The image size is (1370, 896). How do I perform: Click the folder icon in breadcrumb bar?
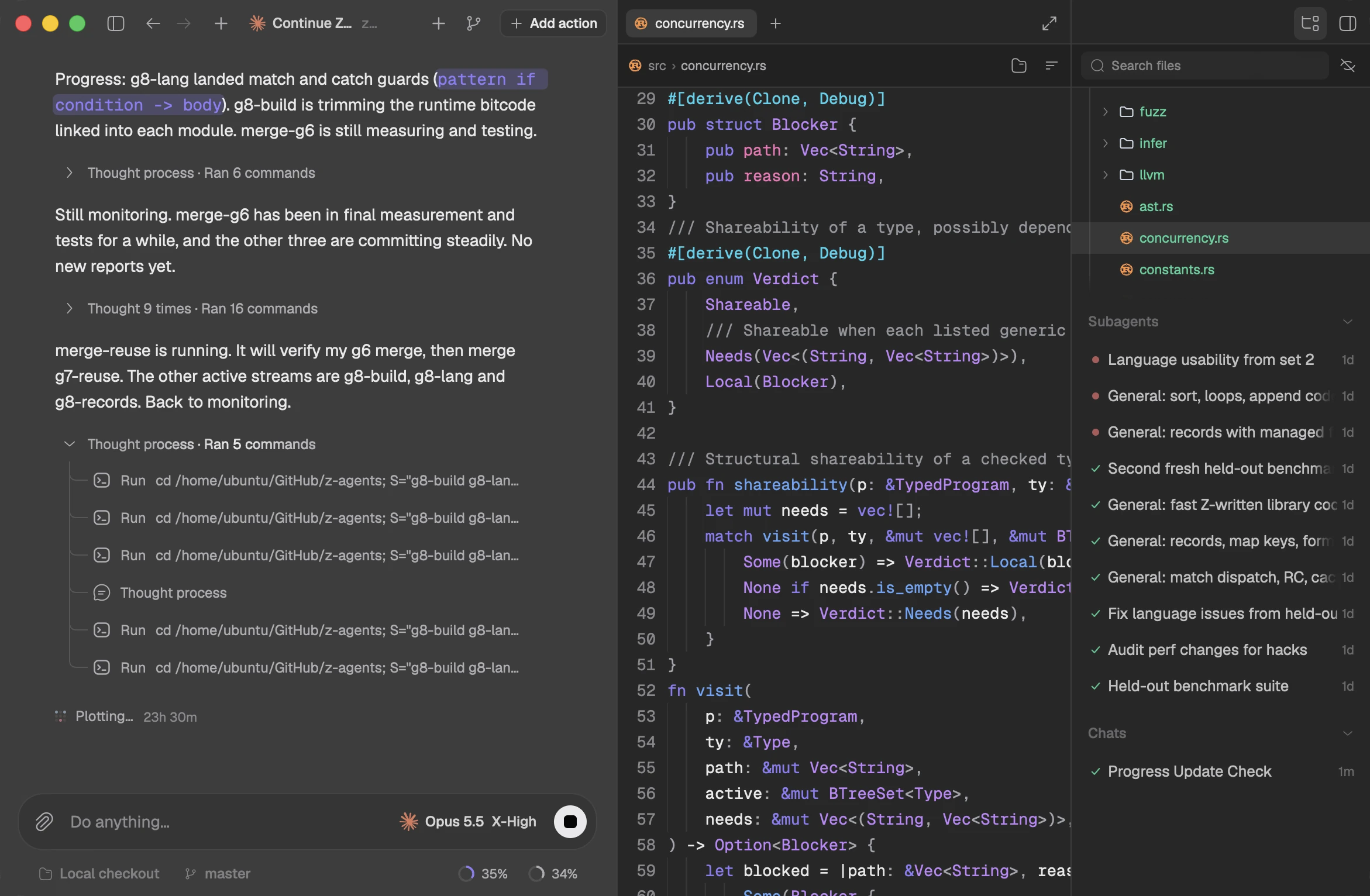coord(1019,66)
